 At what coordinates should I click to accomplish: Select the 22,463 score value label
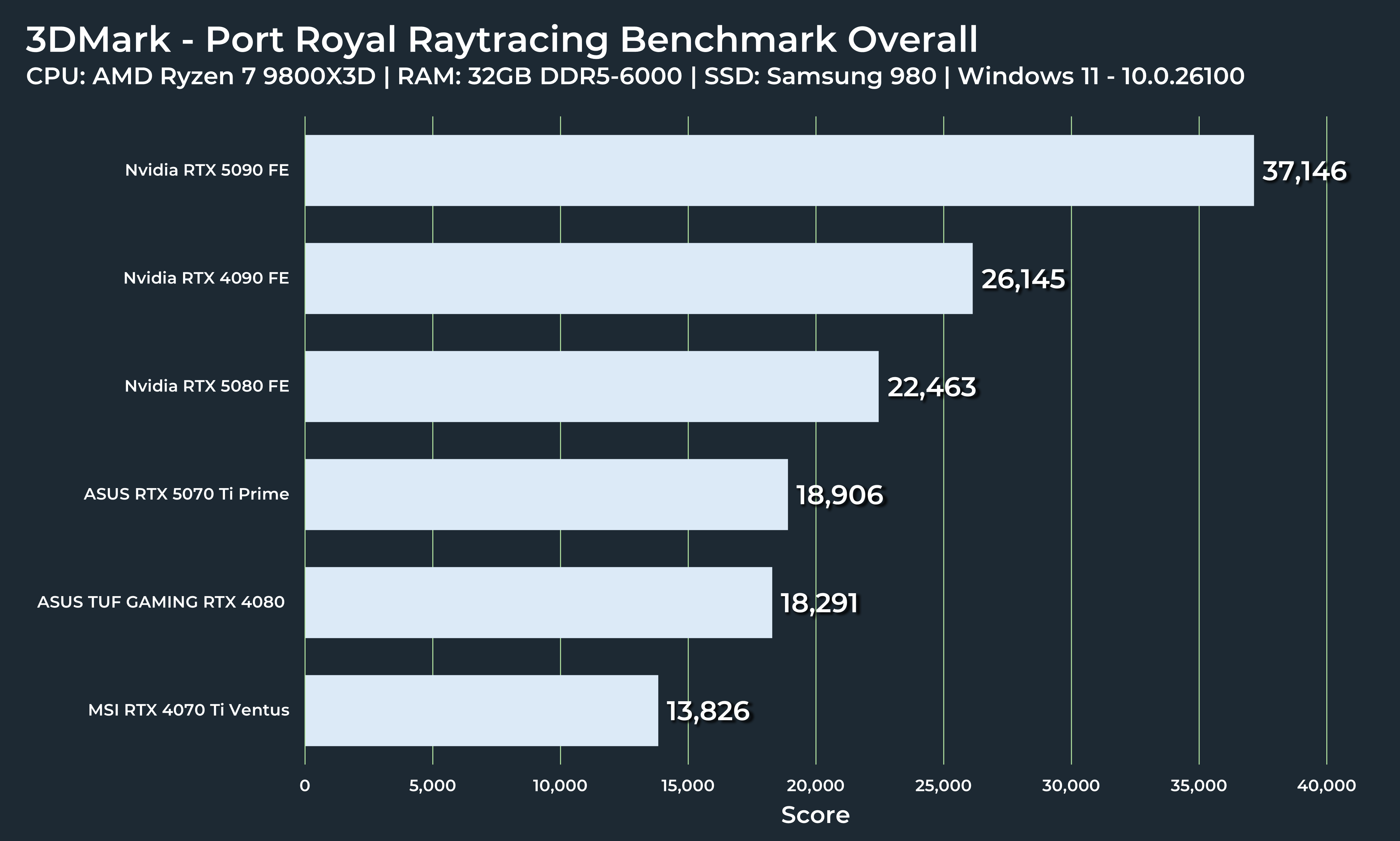[x=931, y=387]
